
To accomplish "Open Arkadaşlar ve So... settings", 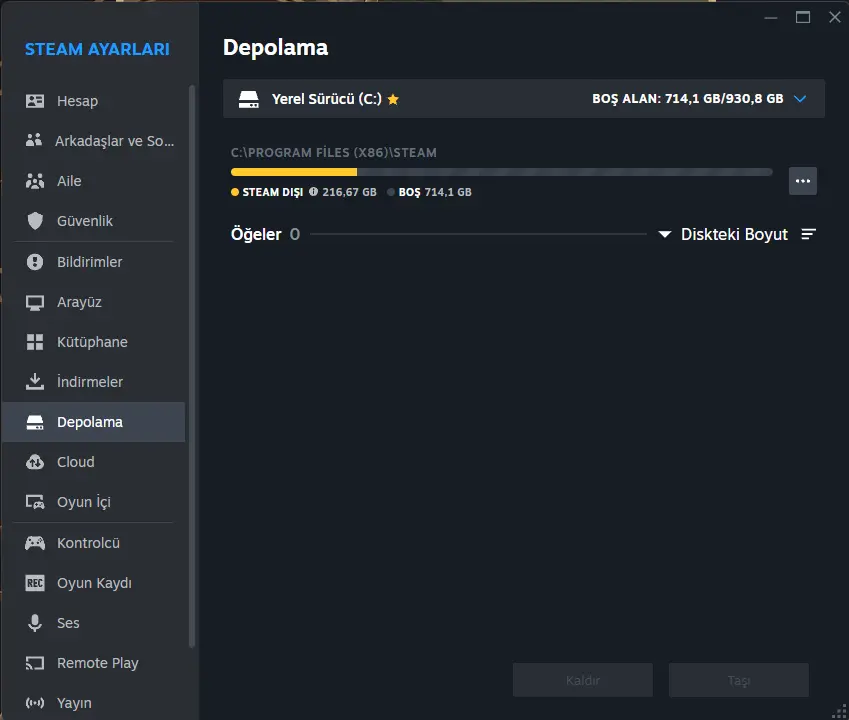I will tap(94, 141).
